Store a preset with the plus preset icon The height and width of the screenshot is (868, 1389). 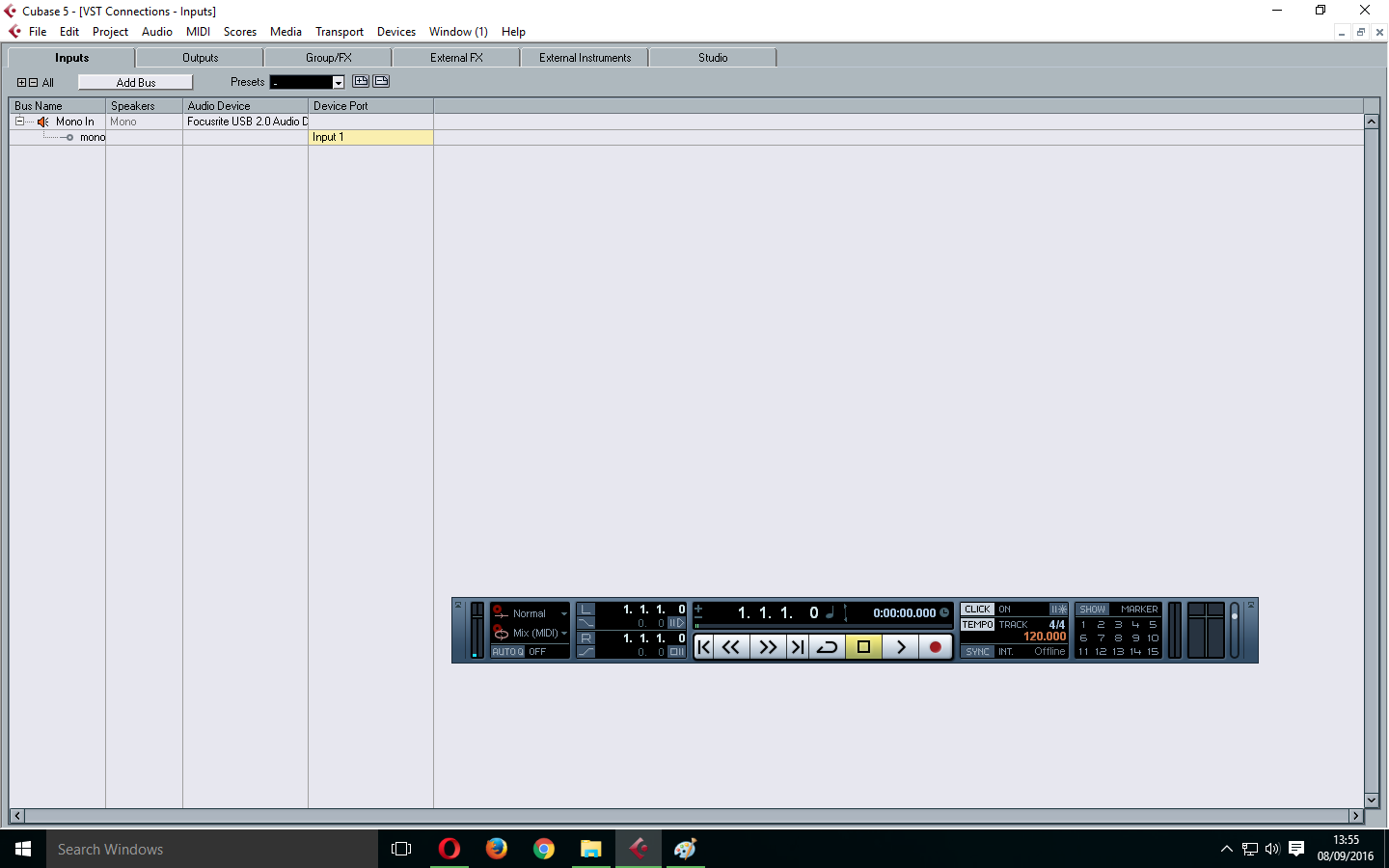coord(361,81)
